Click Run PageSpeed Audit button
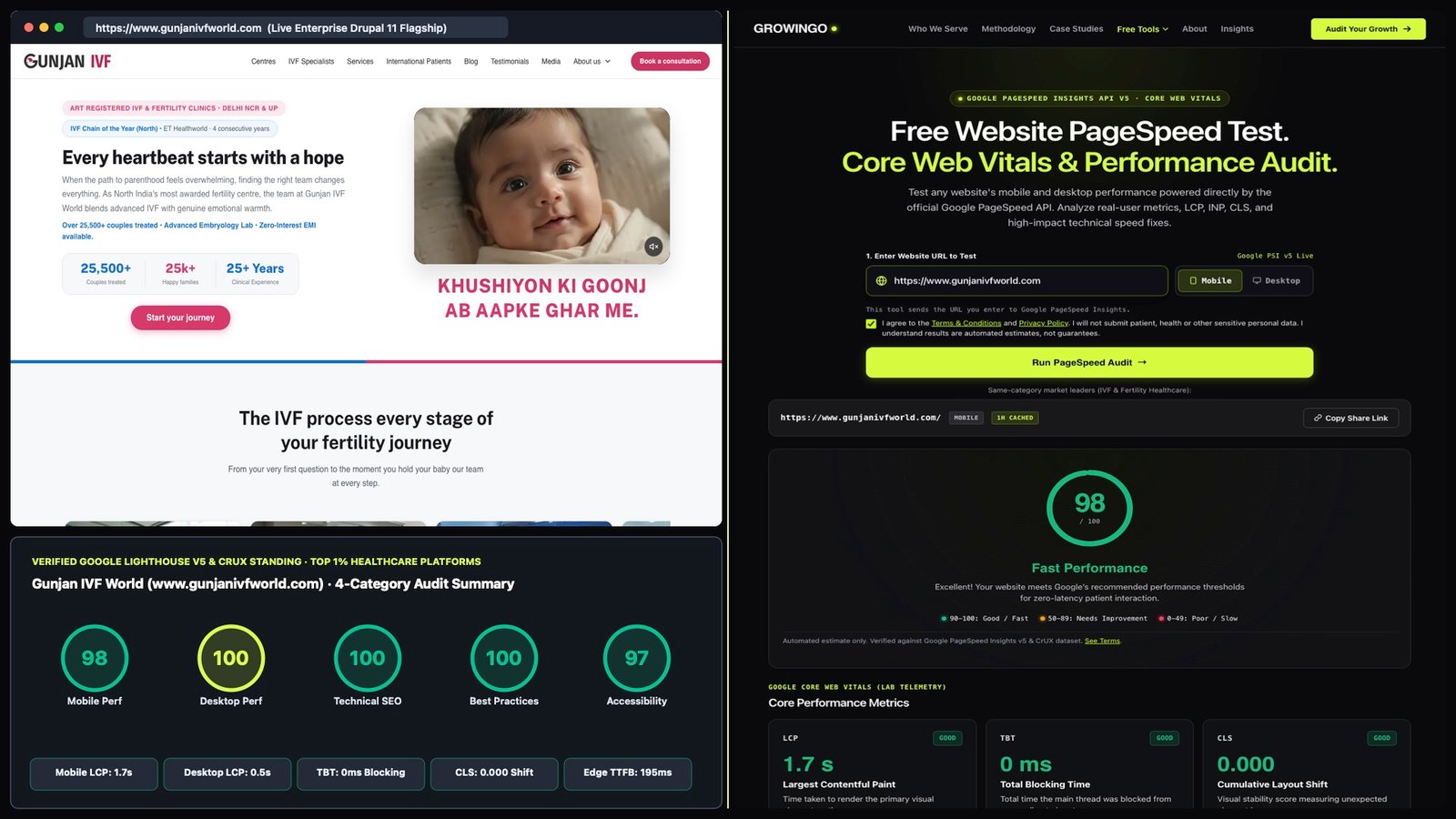Viewport: 1456px width, 819px height. (1089, 362)
